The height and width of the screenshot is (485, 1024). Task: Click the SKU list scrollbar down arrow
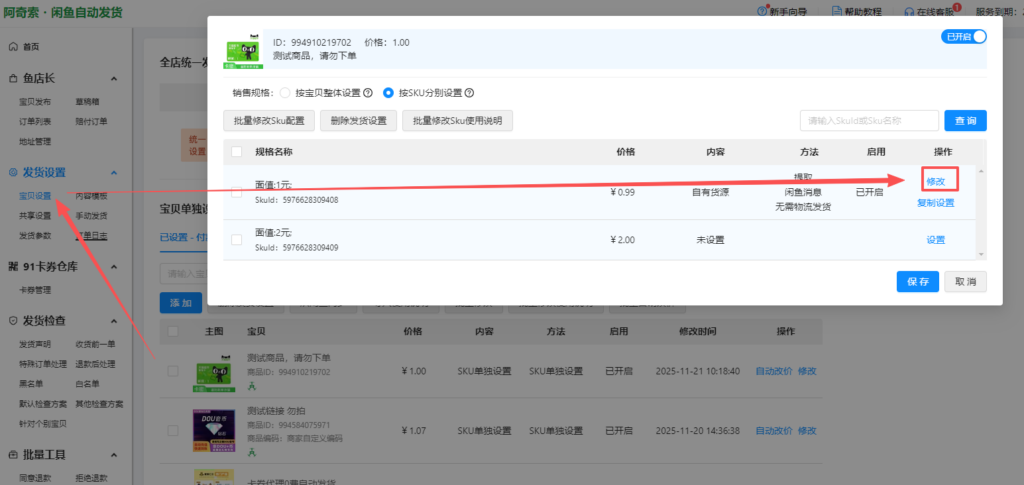[981, 254]
